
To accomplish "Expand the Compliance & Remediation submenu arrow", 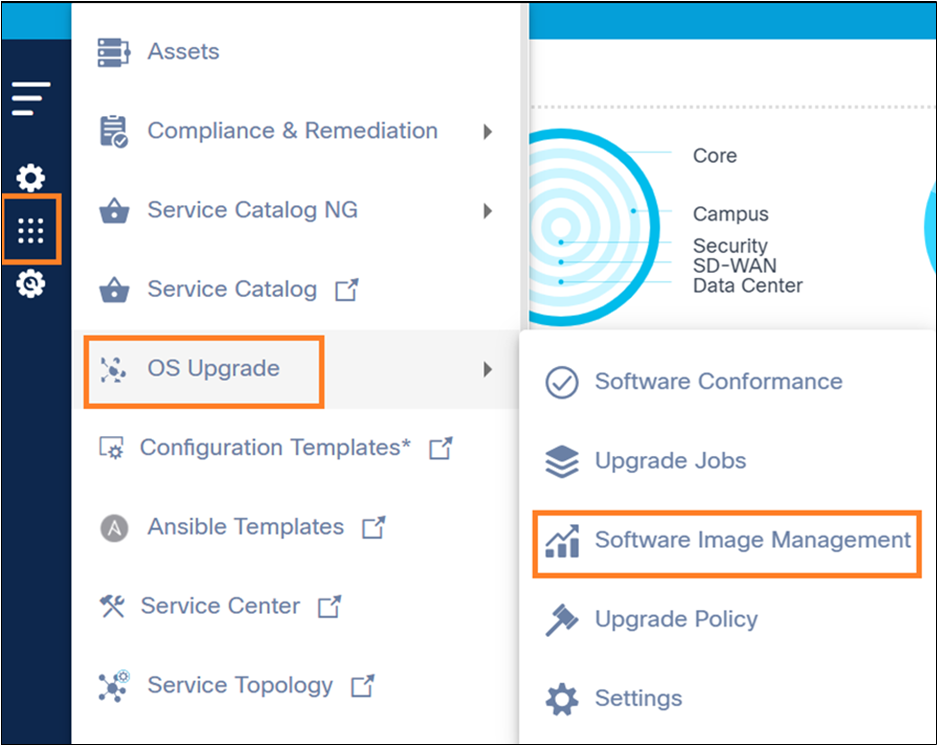I will coord(487,131).
